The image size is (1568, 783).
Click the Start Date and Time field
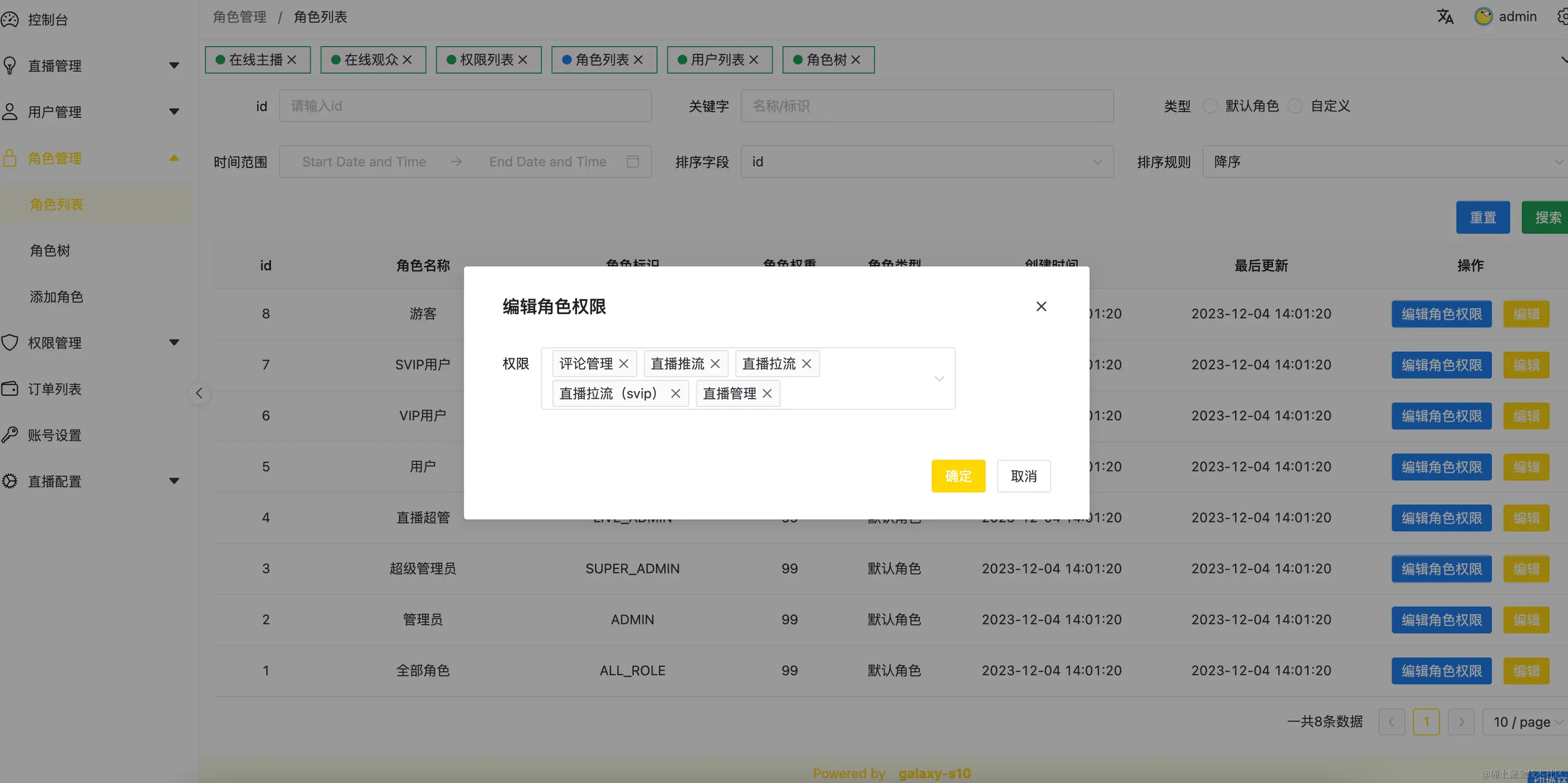point(364,161)
